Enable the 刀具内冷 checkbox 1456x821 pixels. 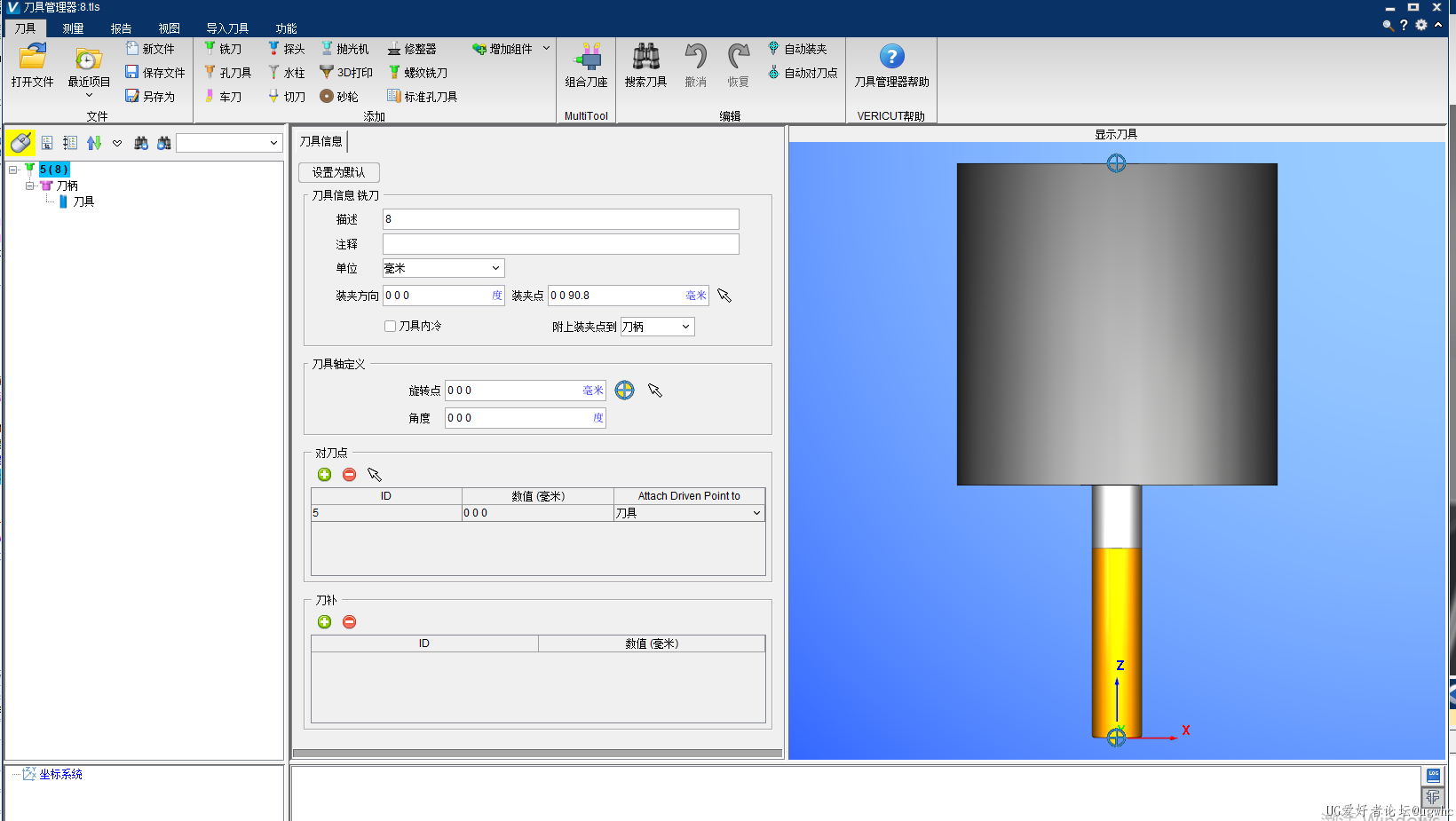coord(390,326)
